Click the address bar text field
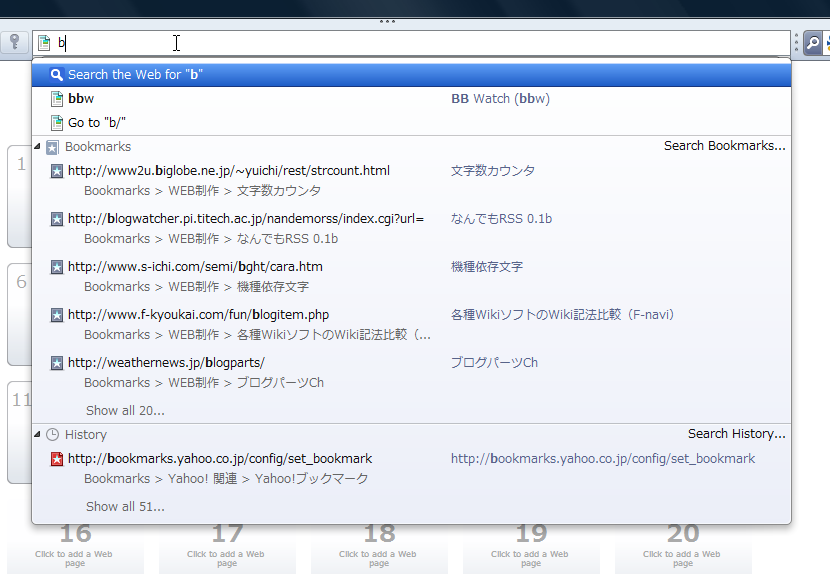The height and width of the screenshot is (574, 830). 411,43
